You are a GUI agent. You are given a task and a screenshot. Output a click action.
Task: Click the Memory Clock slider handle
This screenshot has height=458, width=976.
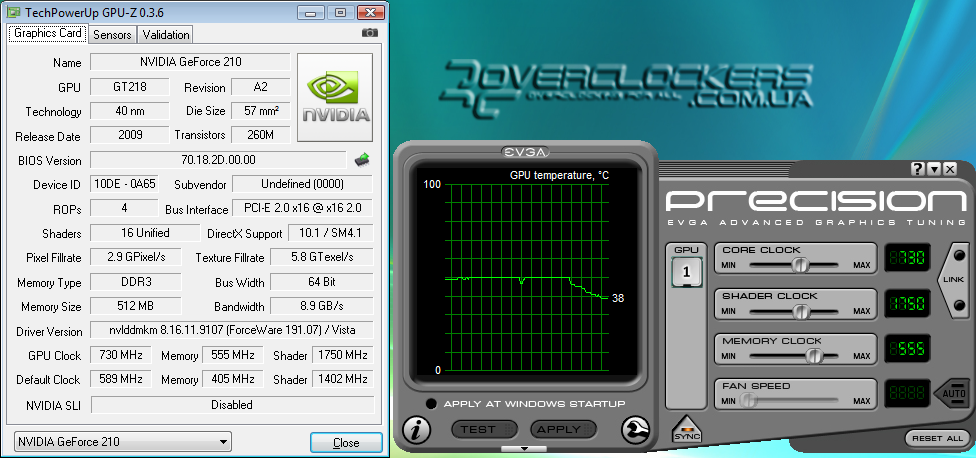point(814,356)
